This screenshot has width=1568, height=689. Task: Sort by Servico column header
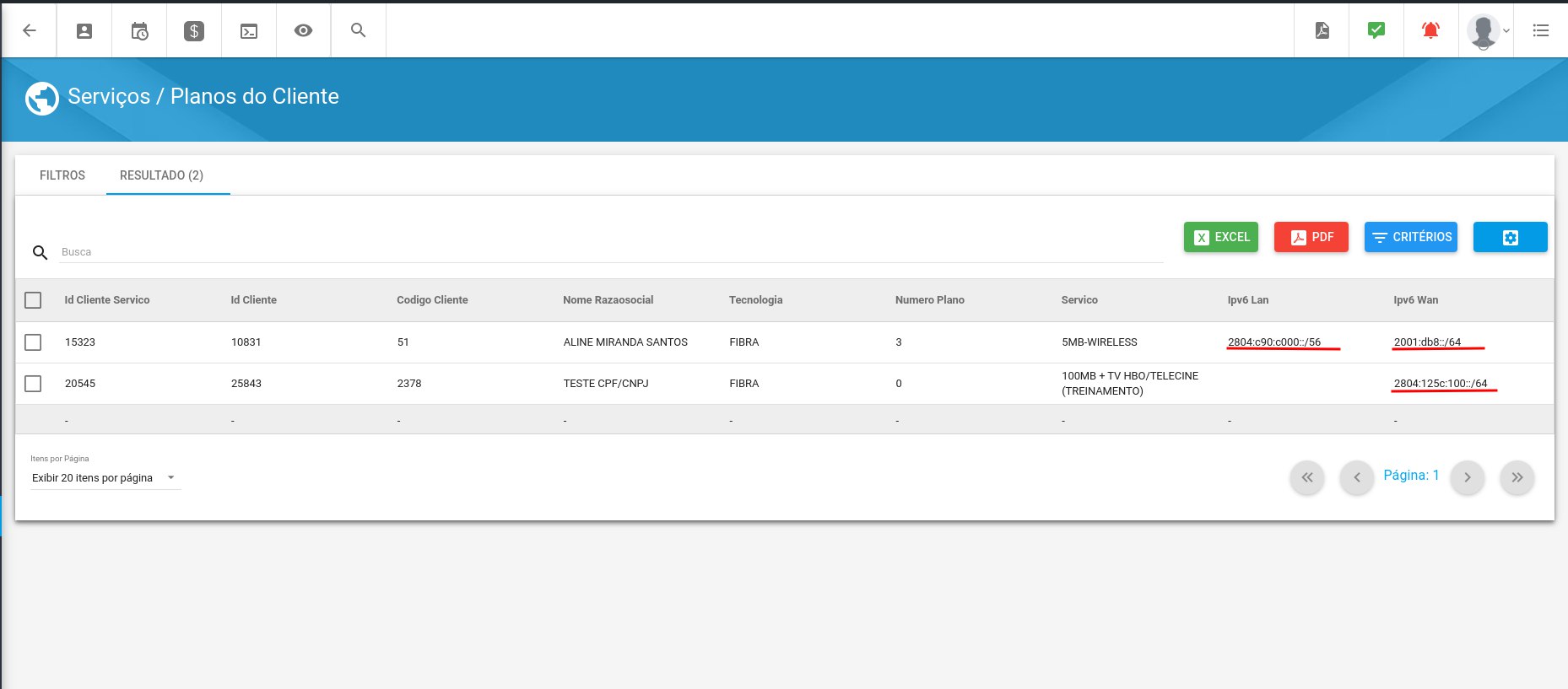pyautogui.click(x=1079, y=300)
